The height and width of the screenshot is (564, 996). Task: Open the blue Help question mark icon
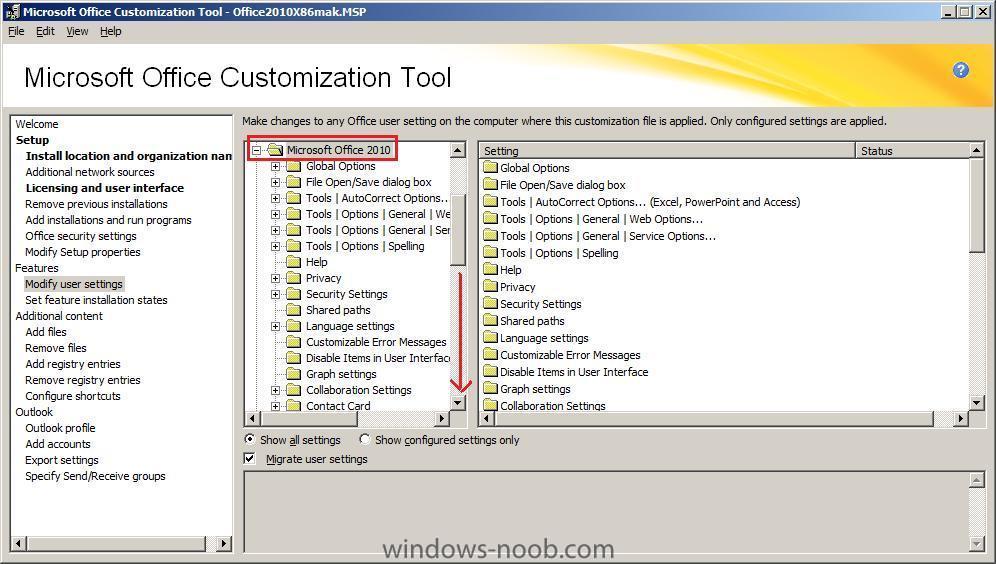click(x=960, y=70)
